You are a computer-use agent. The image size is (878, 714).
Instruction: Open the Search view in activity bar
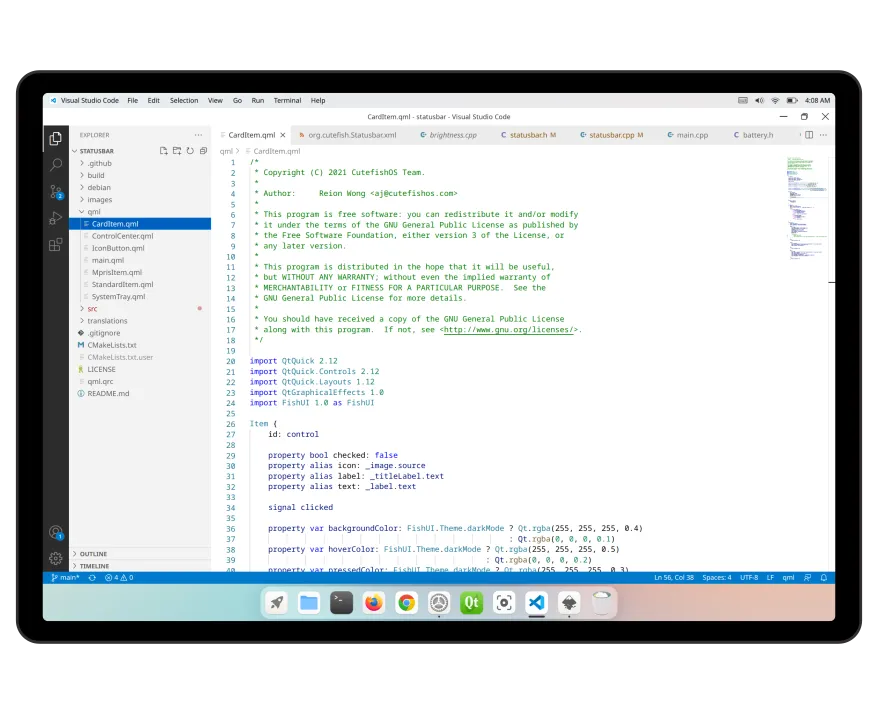coord(55,165)
